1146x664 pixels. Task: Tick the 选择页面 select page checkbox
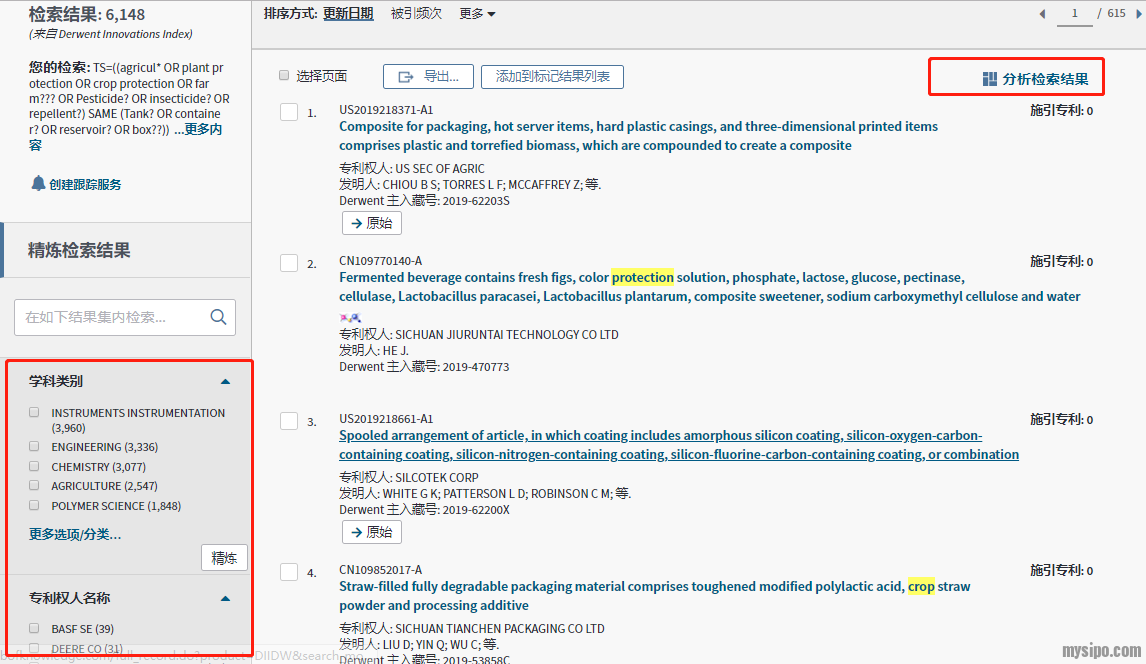pyautogui.click(x=284, y=75)
